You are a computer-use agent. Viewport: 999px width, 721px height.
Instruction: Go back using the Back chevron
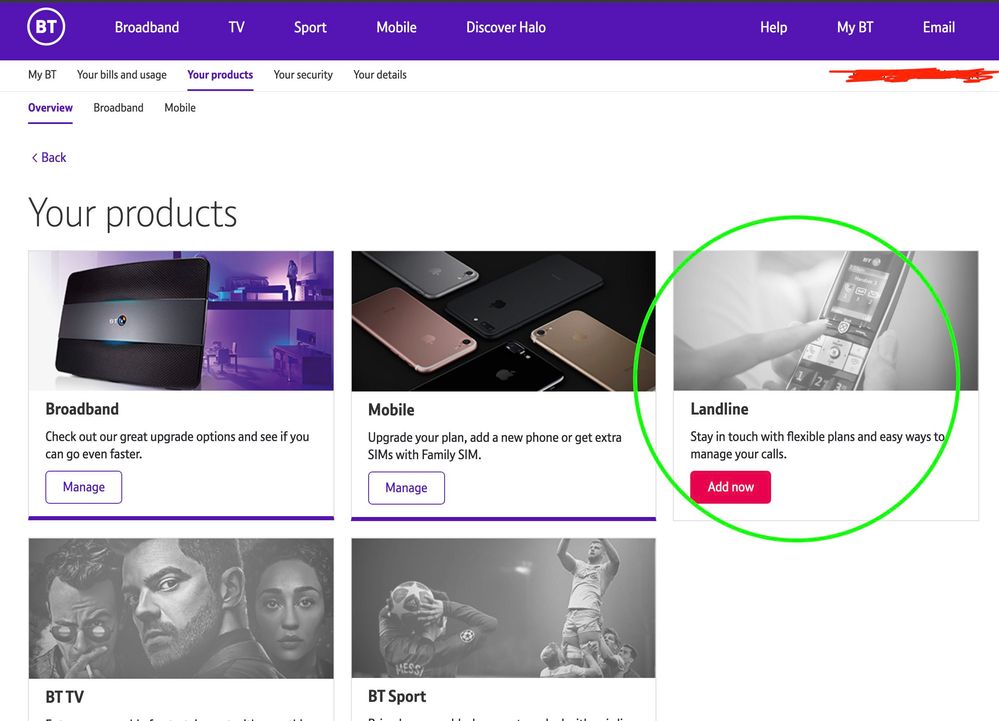click(48, 157)
